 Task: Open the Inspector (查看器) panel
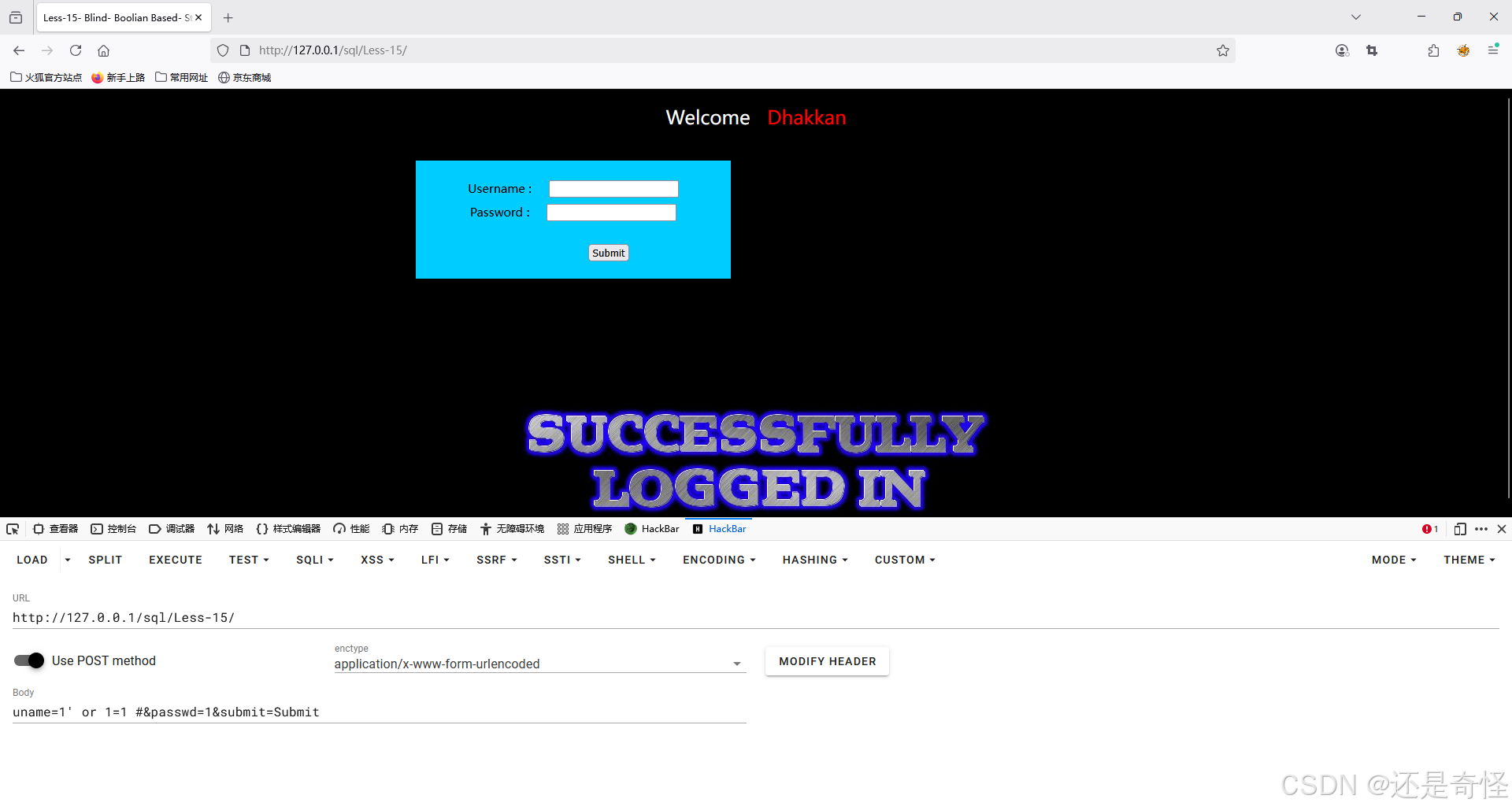pos(55,529)
